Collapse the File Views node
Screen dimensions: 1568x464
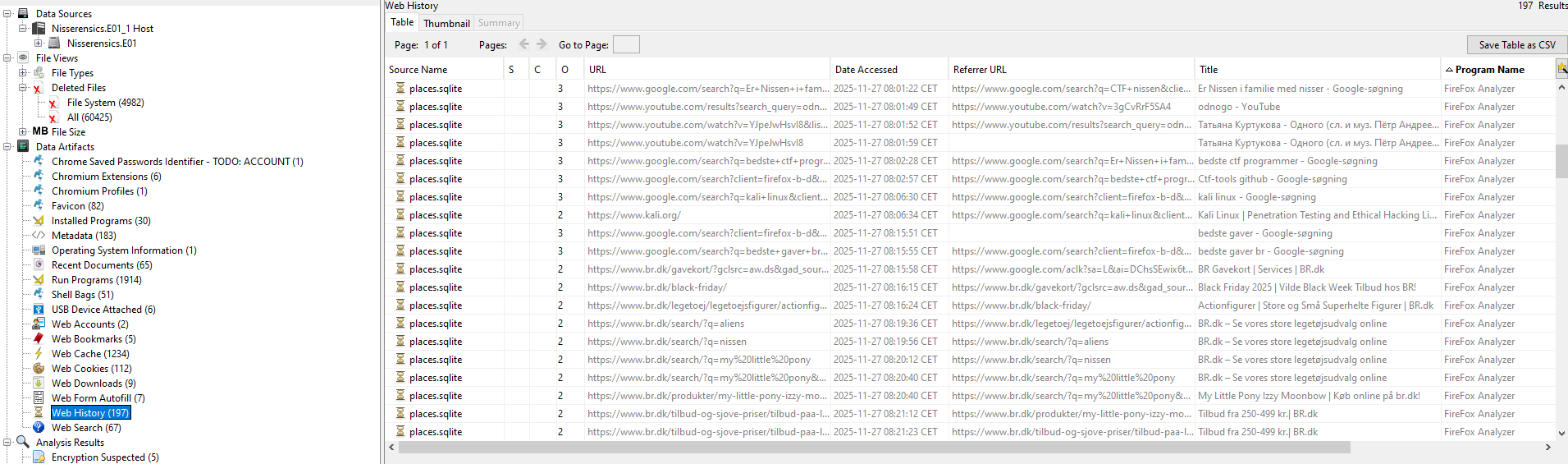7,57
